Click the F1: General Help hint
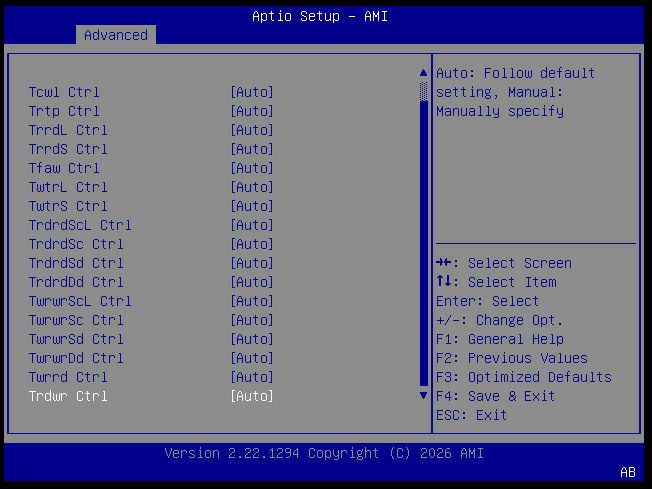Screen dimensions: 652x489 point(499,339)
